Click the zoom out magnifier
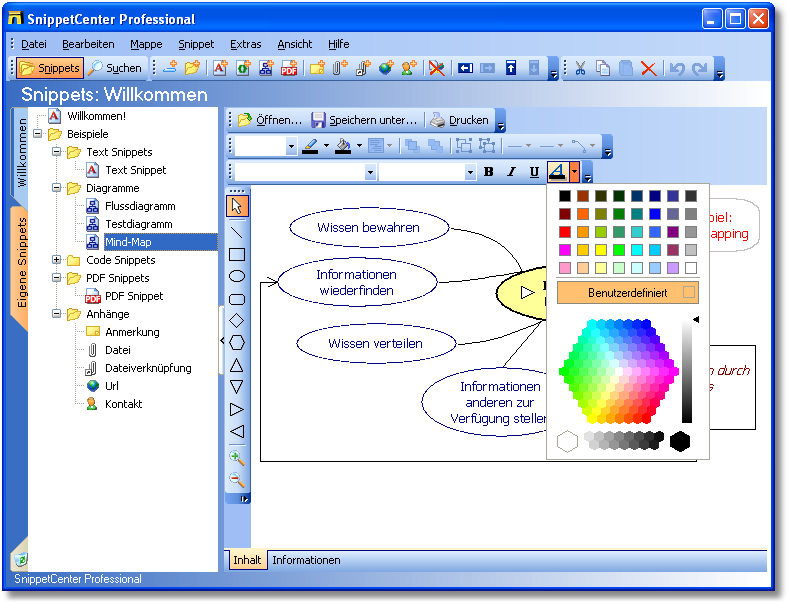Image resolution: width=789 pixels, height=605 pixels. coord(237,480)
